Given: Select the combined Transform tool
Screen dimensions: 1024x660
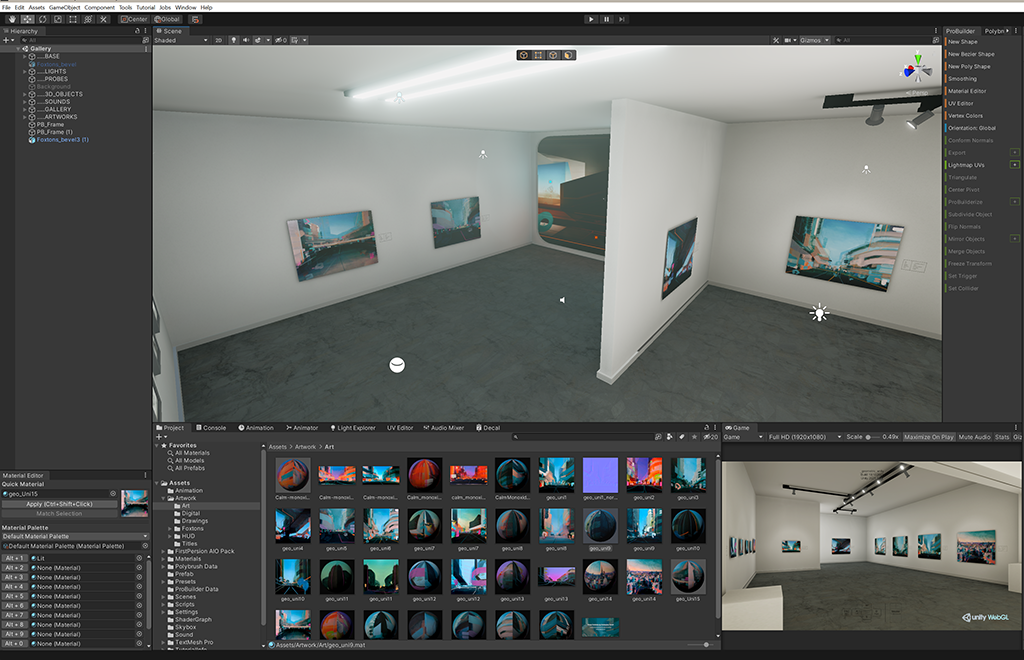Looking at the screenshot, I should [88, 20].
